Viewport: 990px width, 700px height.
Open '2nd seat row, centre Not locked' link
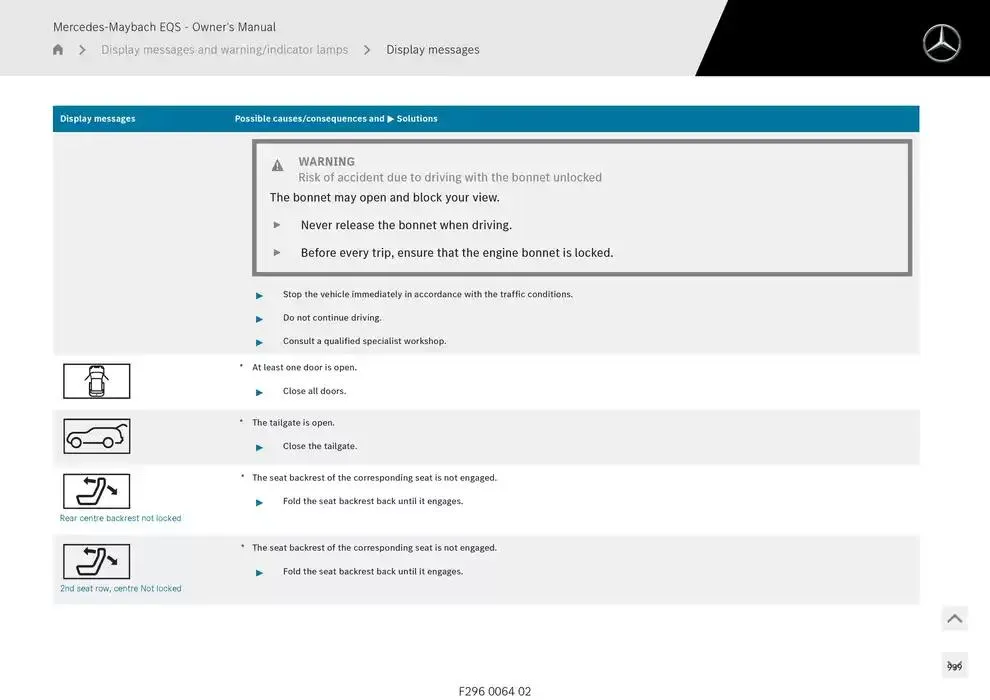(x=120, y=588)
